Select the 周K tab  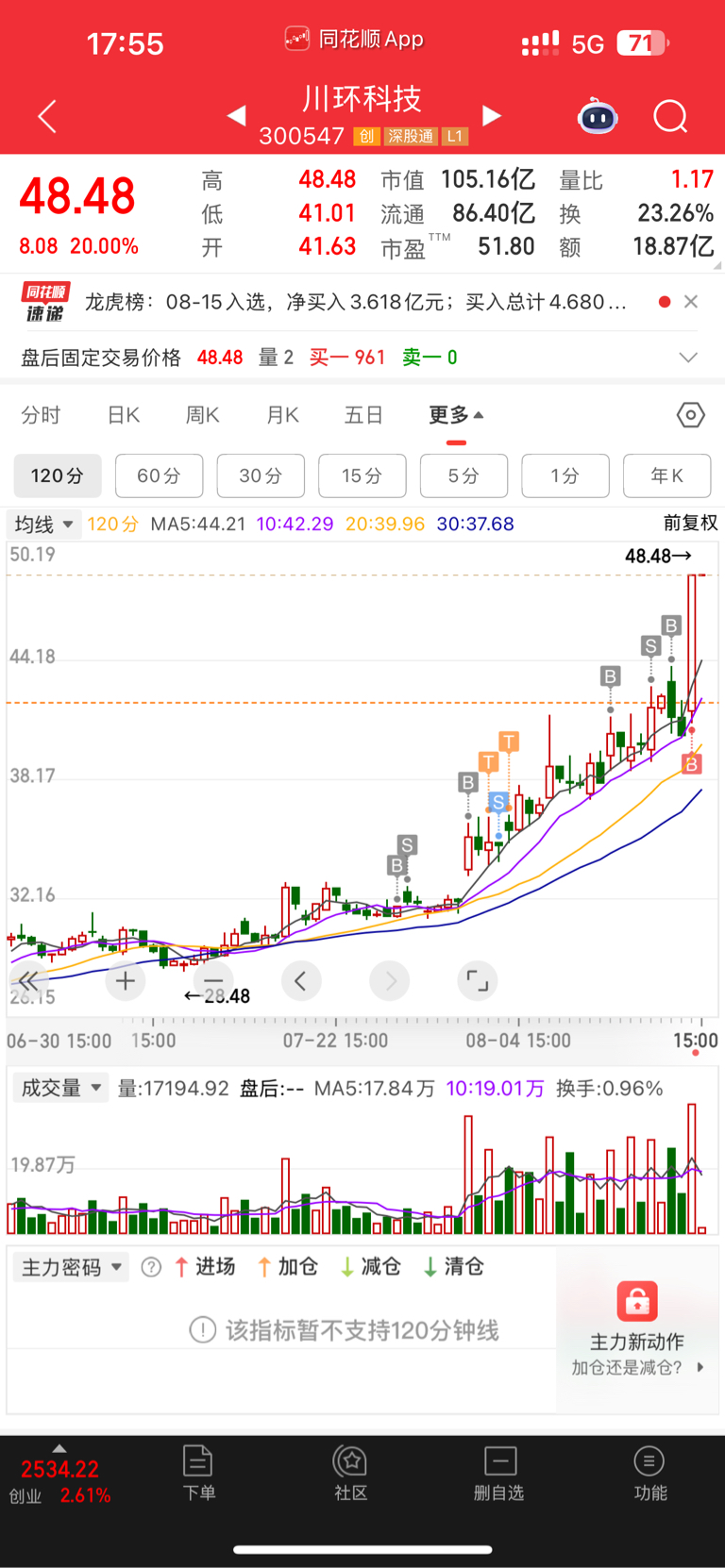[x=202, y=415]
